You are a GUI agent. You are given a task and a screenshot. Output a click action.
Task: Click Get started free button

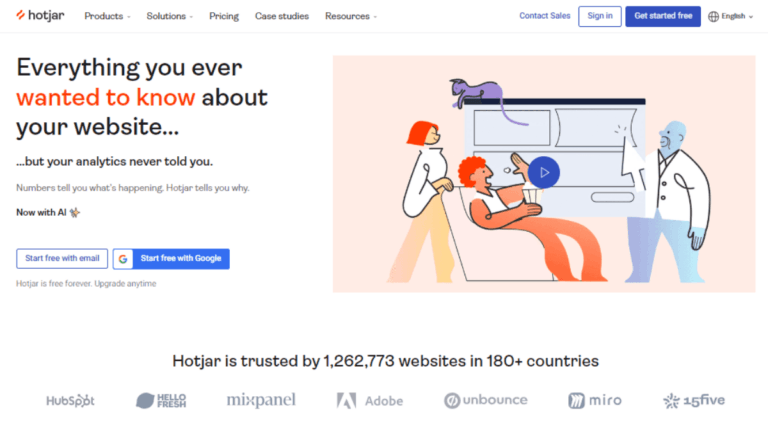click(663, 16)
